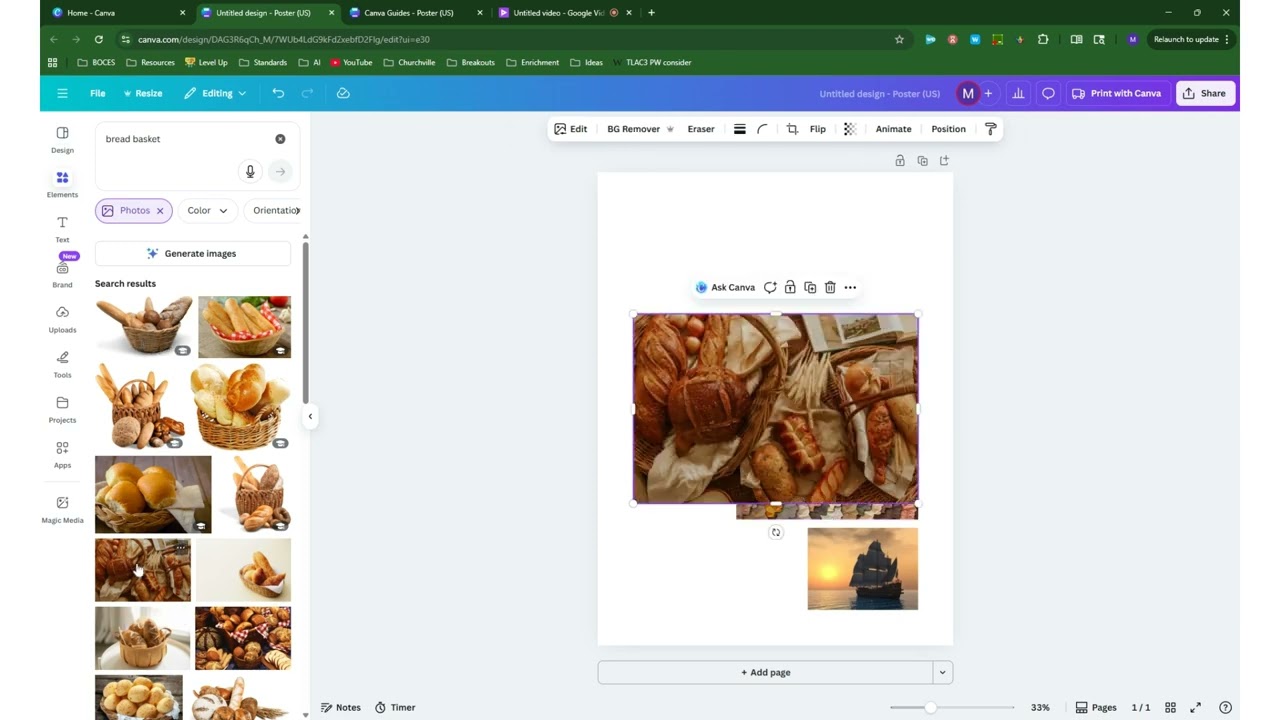The width and height of the screenshot is (1280, 720).
Task: Open grid view of pages
Action: [1170, 707]
